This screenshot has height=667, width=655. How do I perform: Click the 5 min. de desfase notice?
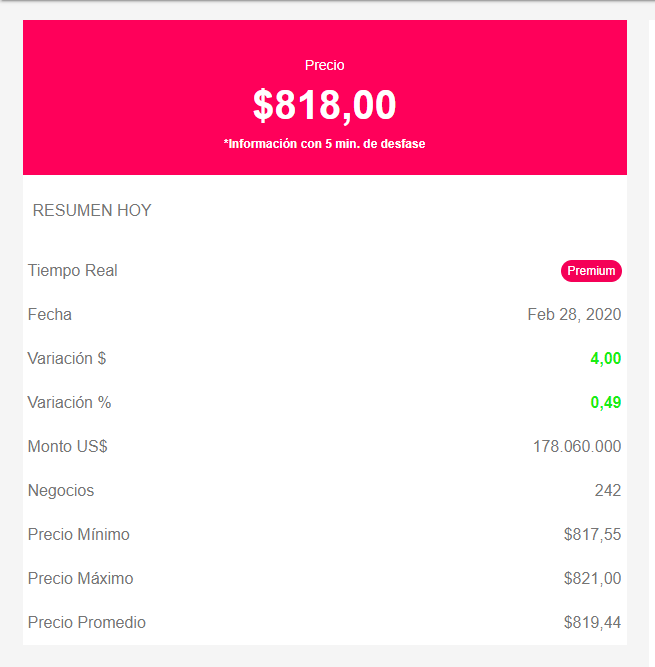[325, 144]
